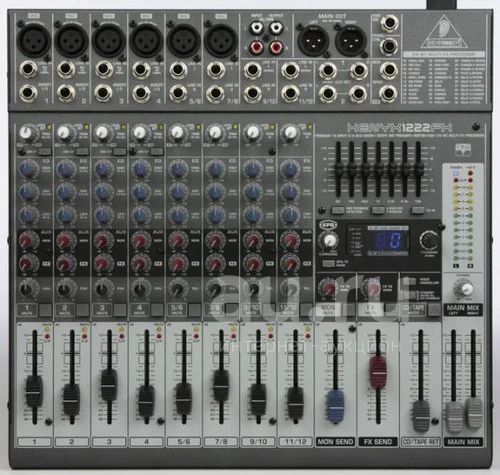Image resolution: width=500 pixels, height=475 pixels.
Task: Click the blue FX program number display
Action: tap(387, 240)
